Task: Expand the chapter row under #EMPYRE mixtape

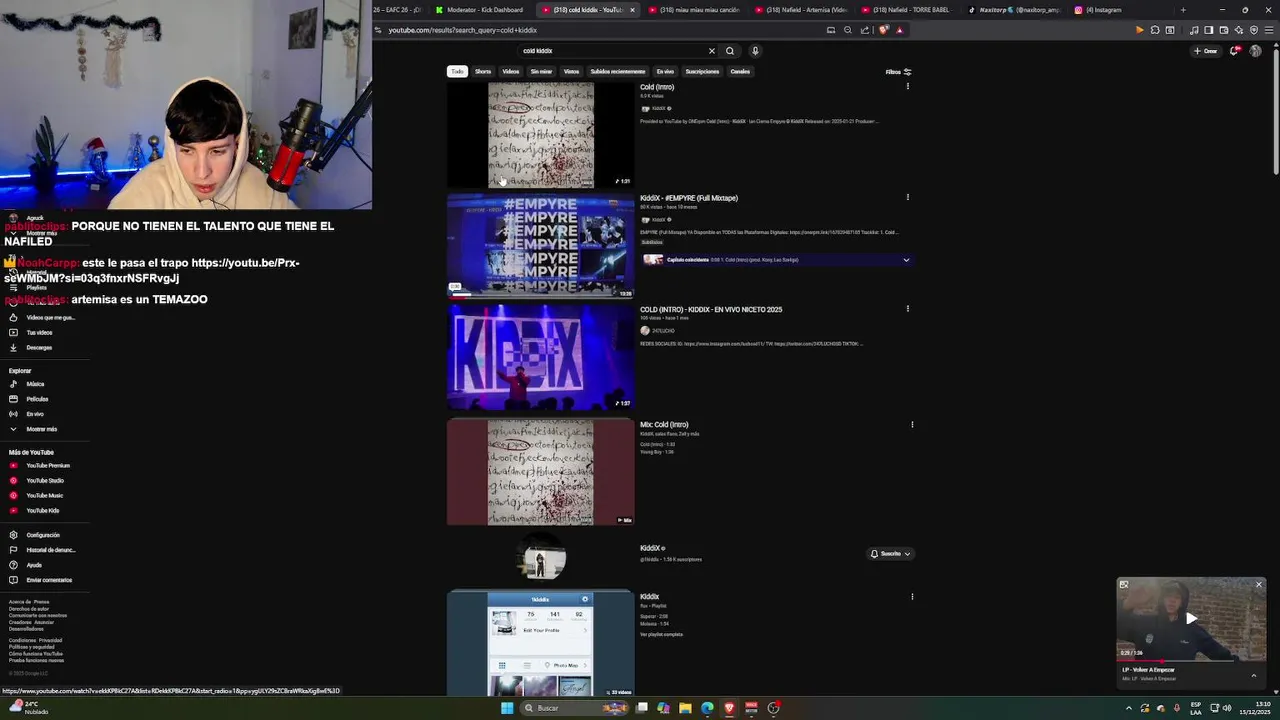Action: 777,260
